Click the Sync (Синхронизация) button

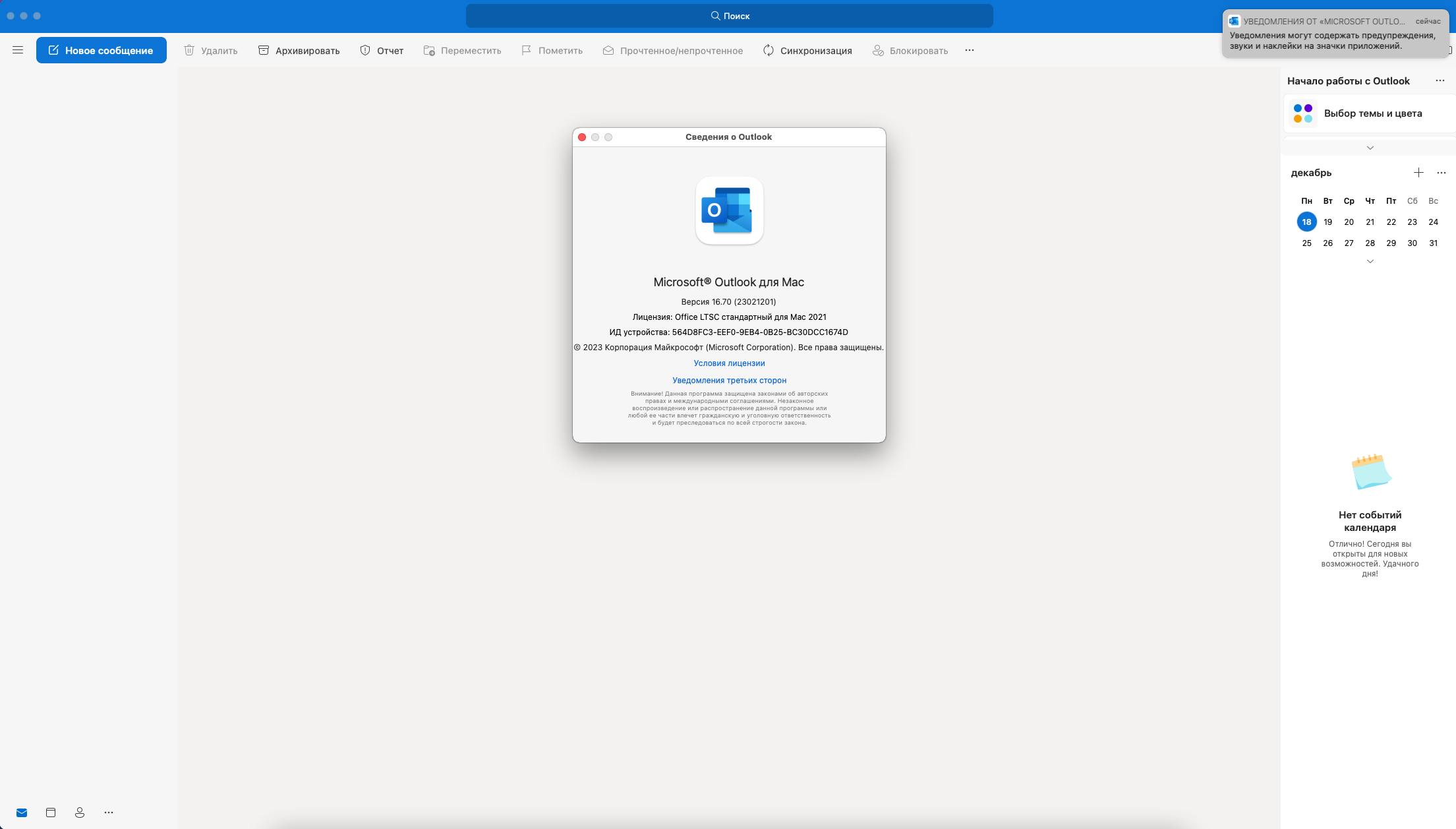pos(807,50)
